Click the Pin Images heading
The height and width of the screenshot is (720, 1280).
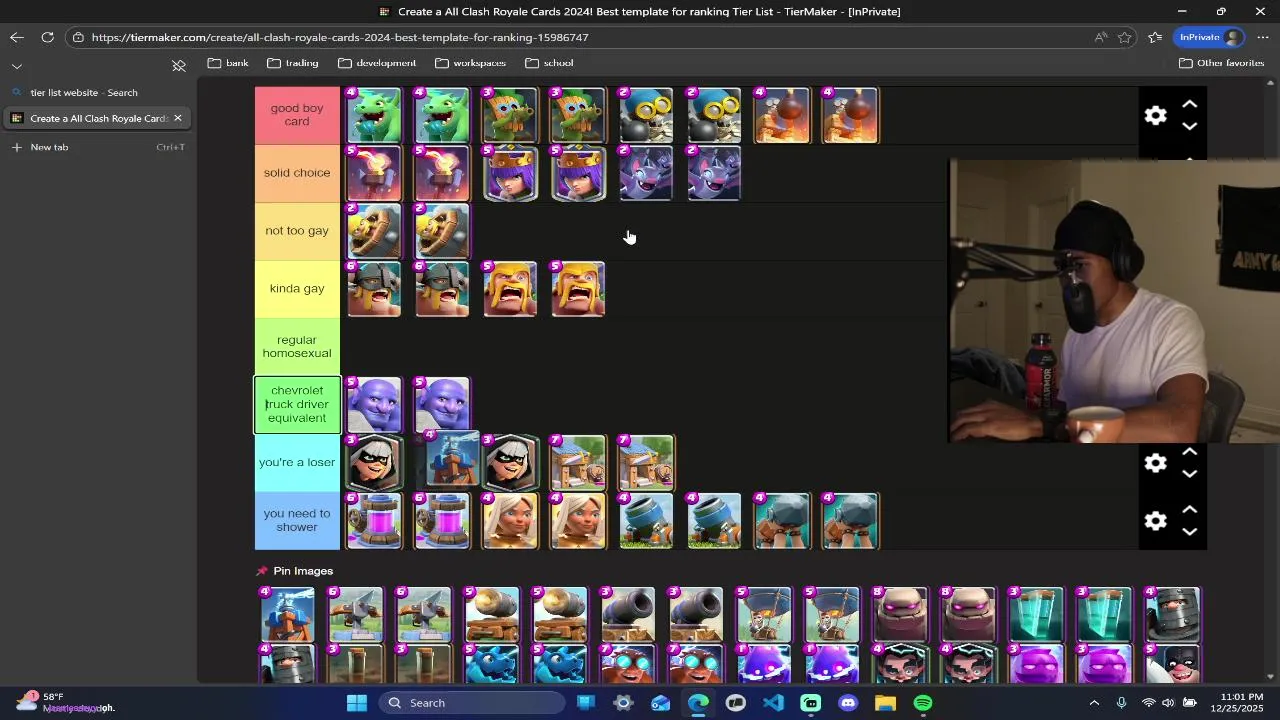(x=303, y=571)
